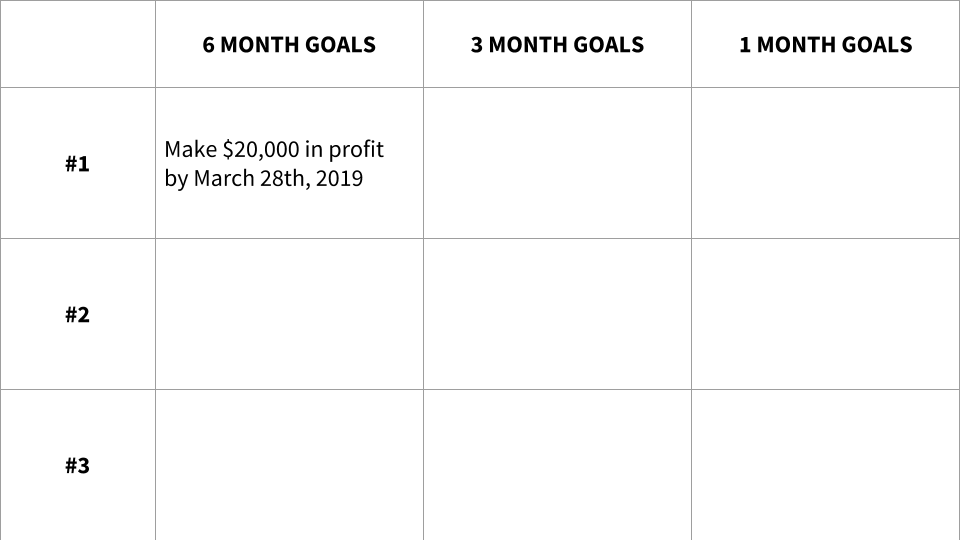Click the #1 row label
The height and width of the screenshot is (540, 960).
77,163
